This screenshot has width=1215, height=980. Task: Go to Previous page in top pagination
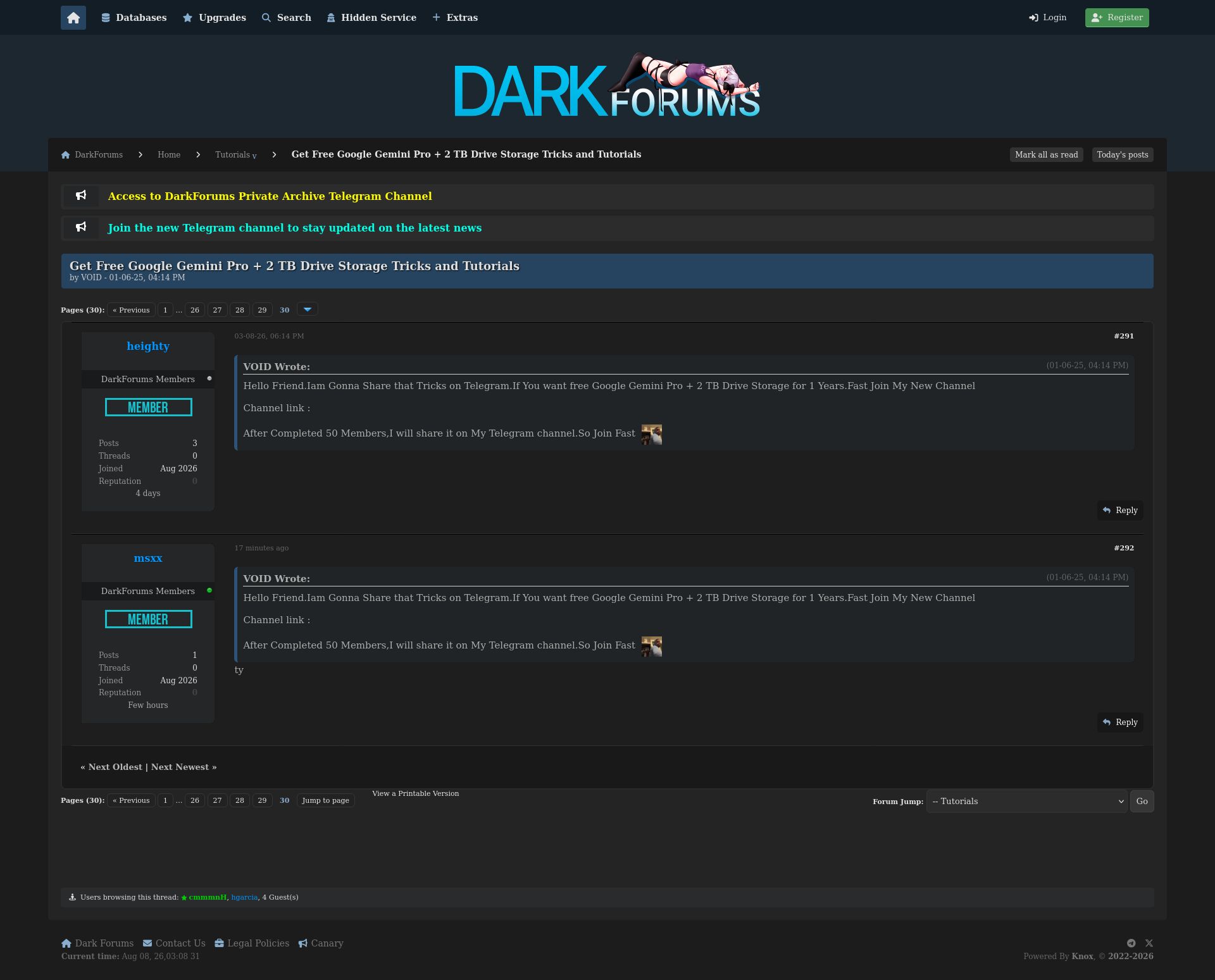coord(131,310)
